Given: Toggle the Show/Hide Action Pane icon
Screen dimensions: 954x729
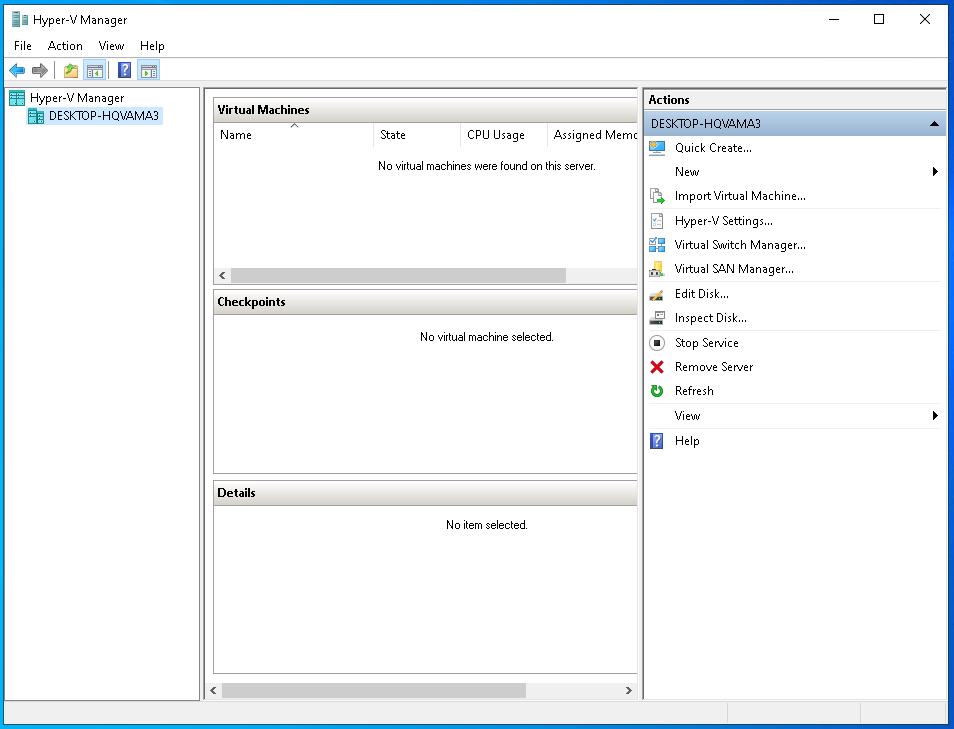Looking at the screenshot, I should [148, 71].
